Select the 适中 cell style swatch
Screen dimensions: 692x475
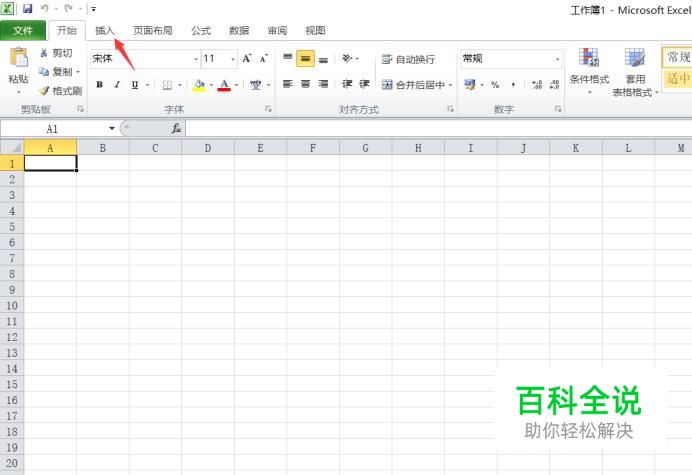point(677,79)
